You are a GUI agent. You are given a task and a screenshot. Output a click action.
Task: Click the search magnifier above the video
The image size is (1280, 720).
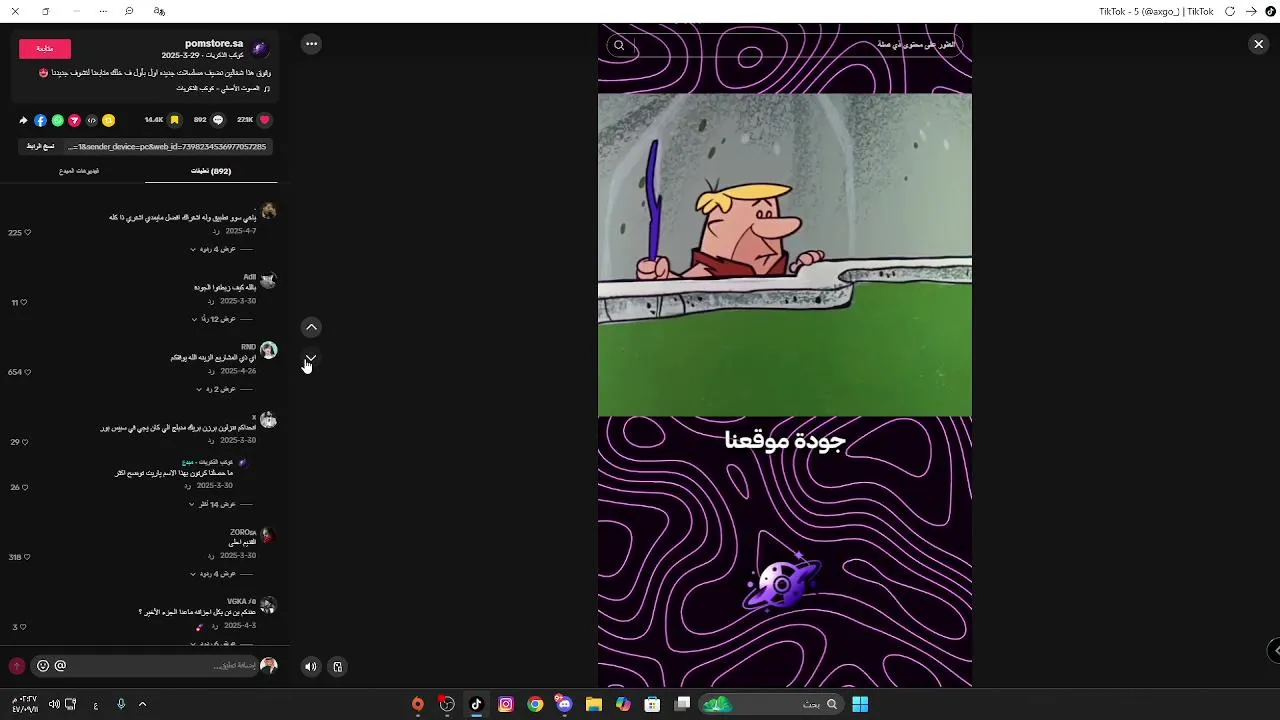pyautogui.click(x=619, y=45)
